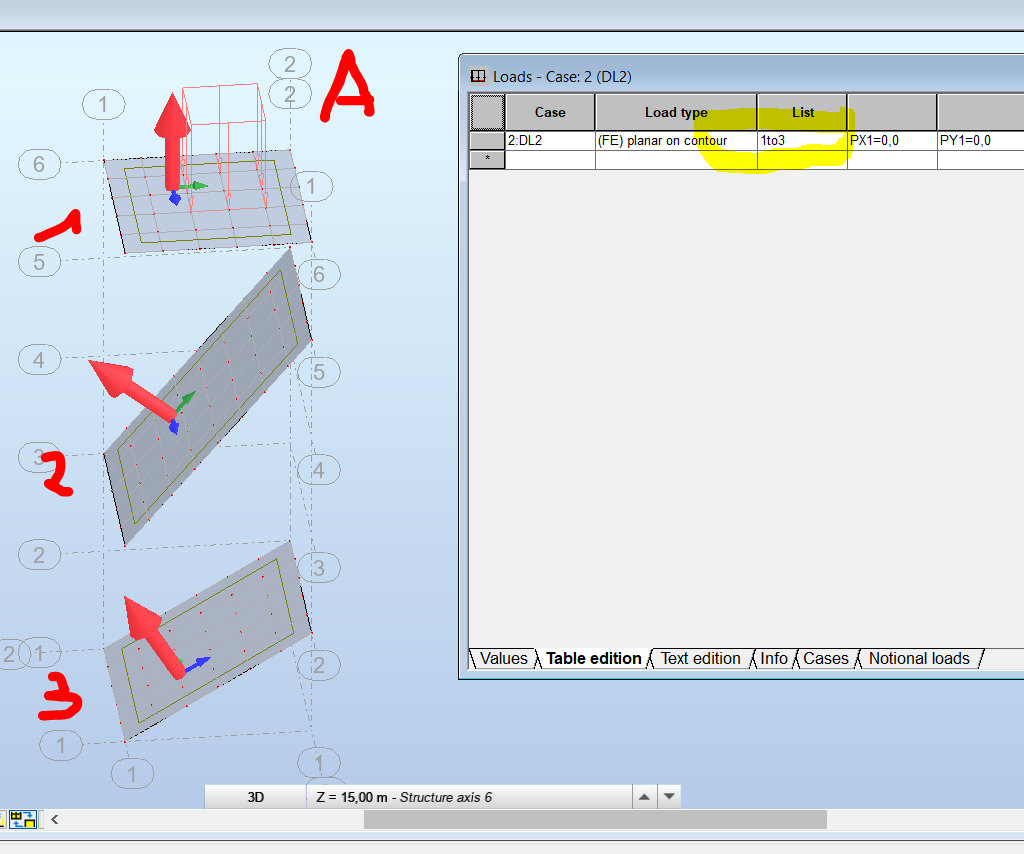Image resolution: width=1024 pixels, height=854 pixels.
Task: Click the red local axis arrow on panel 2
Action: pos(133,389)
